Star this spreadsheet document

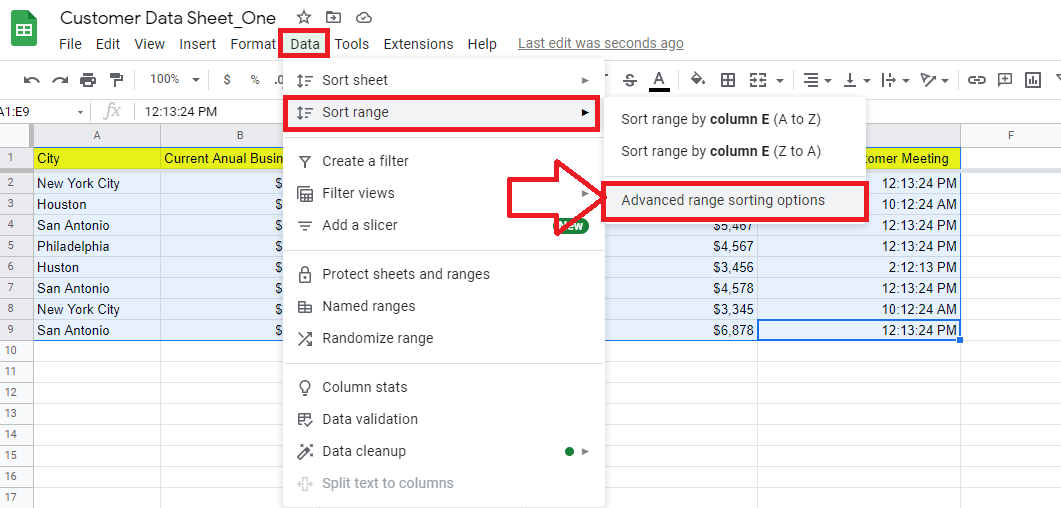(304, 18)
